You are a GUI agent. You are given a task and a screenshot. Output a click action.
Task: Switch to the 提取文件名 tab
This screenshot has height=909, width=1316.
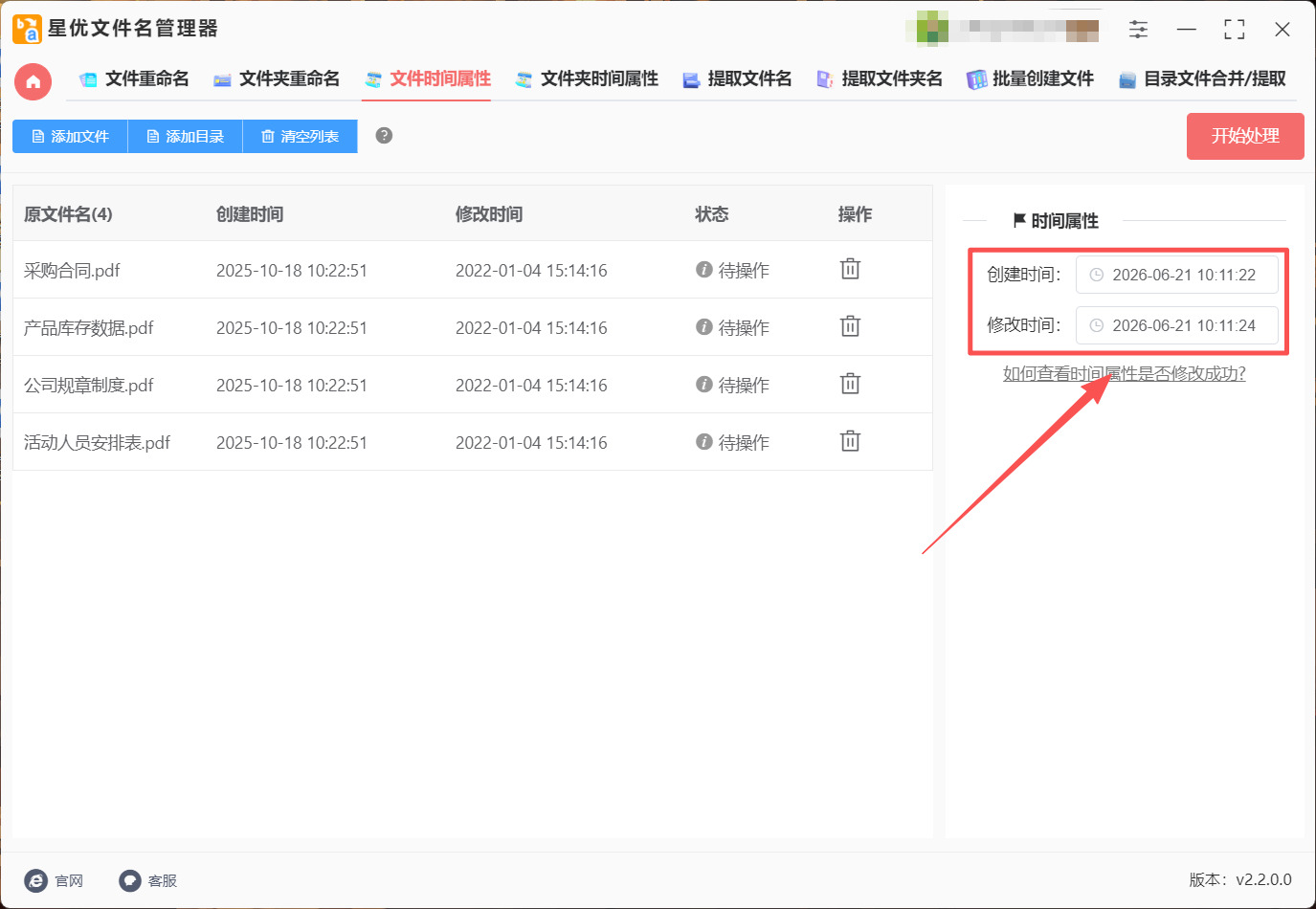pos(737,79)
